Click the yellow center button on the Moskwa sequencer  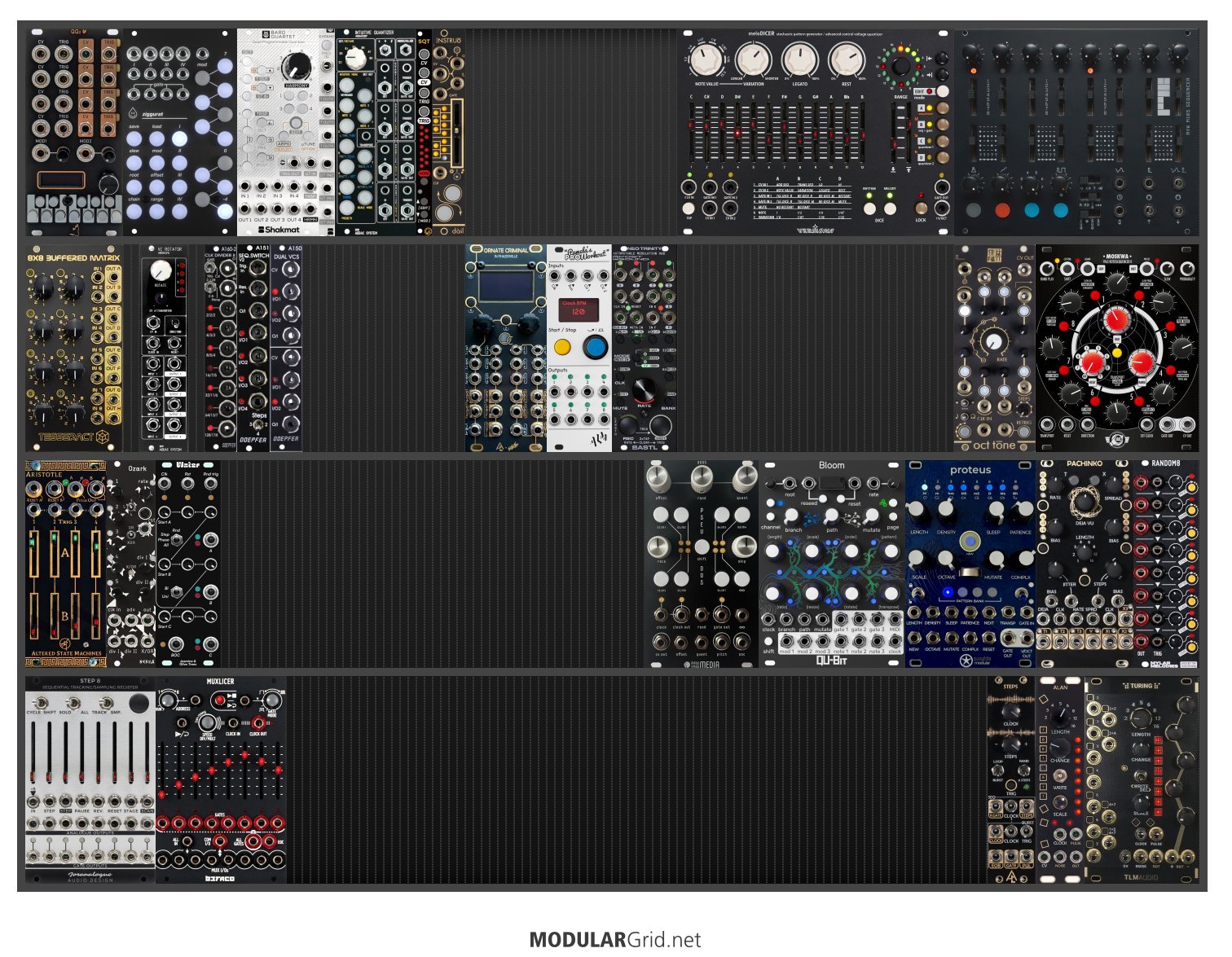tap(1117, 352)
